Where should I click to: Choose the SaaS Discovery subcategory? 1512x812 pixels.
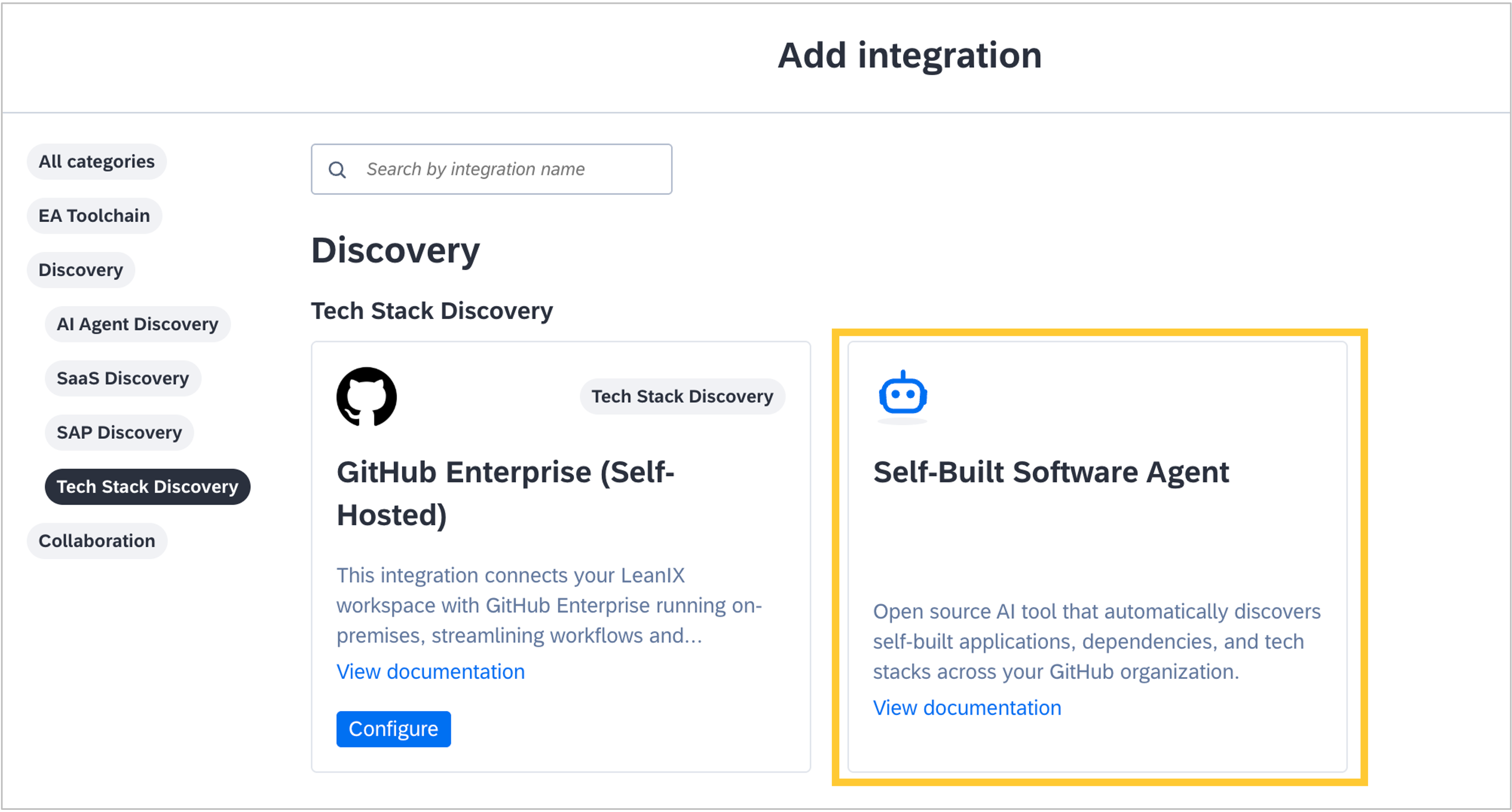pyautogui.click(x=123, y=379)
